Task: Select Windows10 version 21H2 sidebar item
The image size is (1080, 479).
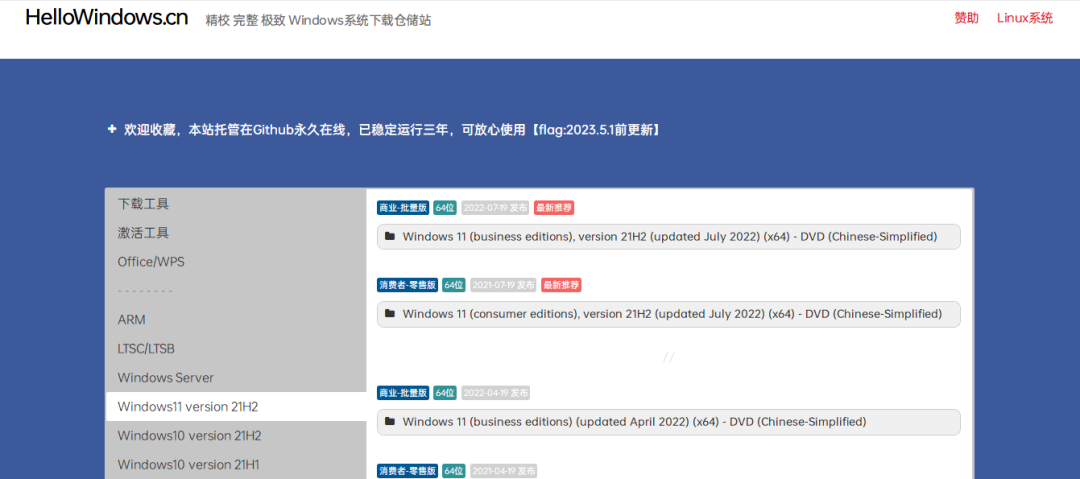Action: (236, 436)
